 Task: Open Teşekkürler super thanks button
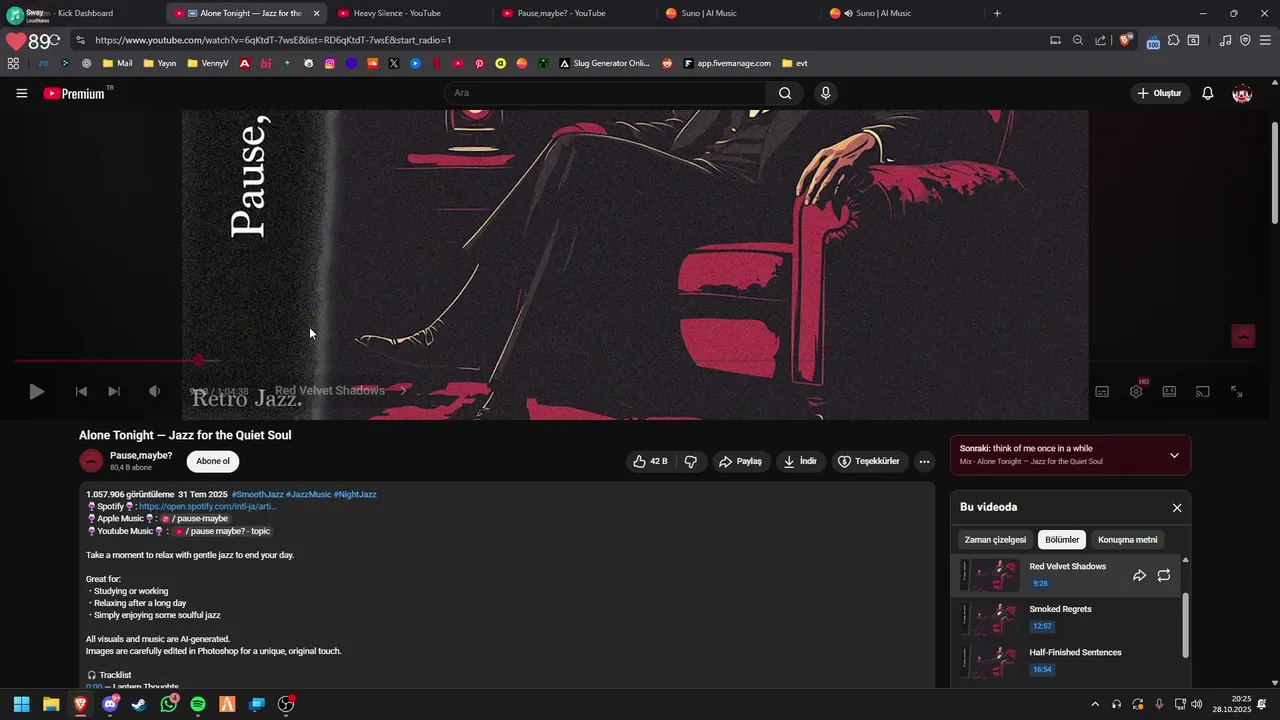[869, 461]
